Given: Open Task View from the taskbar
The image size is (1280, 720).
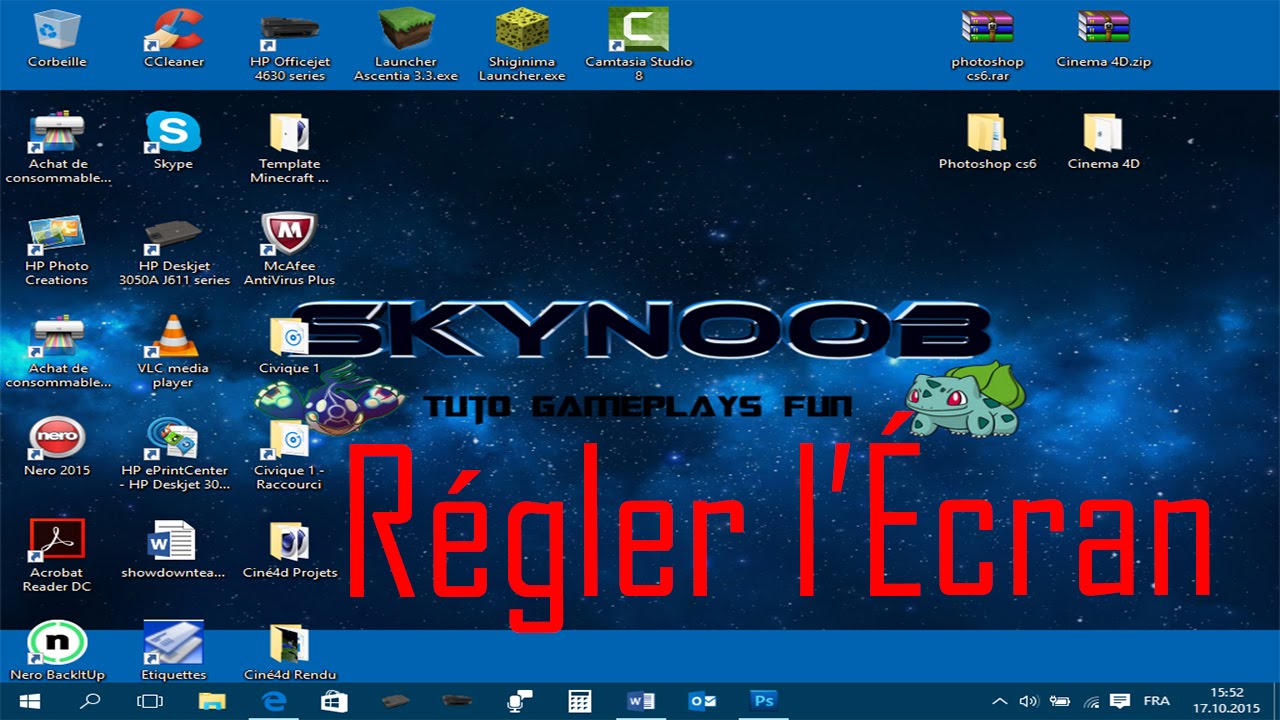Looking at the screenshot, I should (150, 701).
